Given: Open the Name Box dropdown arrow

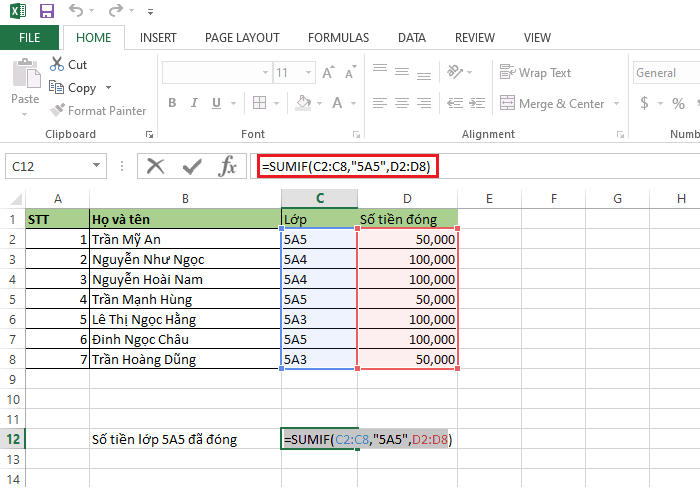Looking at the screenshot, I should (96, 166).
